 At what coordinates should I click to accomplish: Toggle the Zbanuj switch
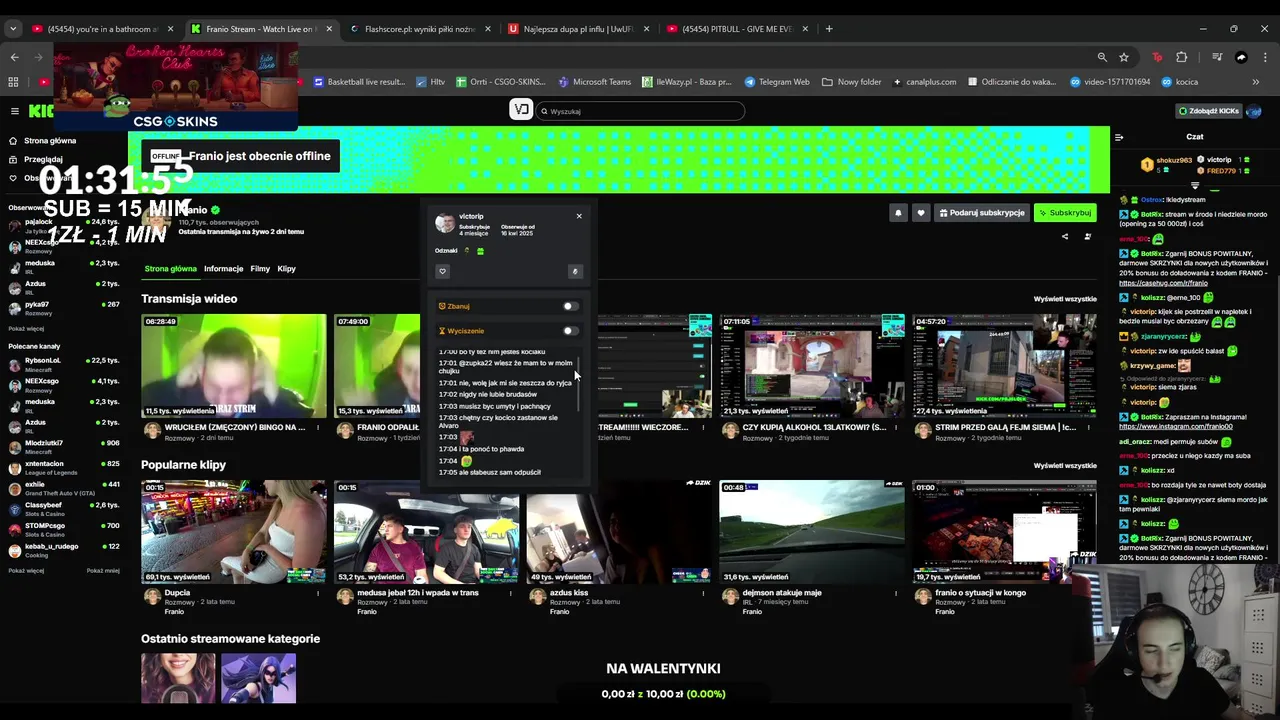pos(569,306)
